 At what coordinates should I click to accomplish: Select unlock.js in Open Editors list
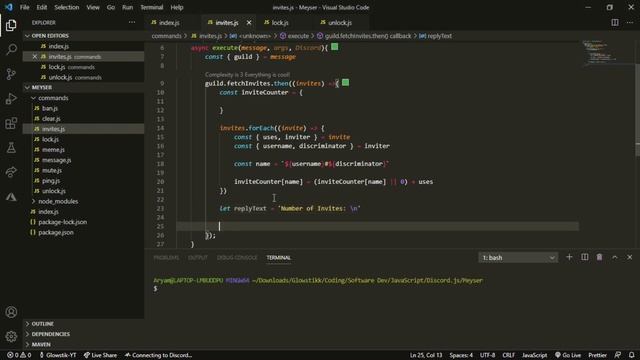point(83,77)
